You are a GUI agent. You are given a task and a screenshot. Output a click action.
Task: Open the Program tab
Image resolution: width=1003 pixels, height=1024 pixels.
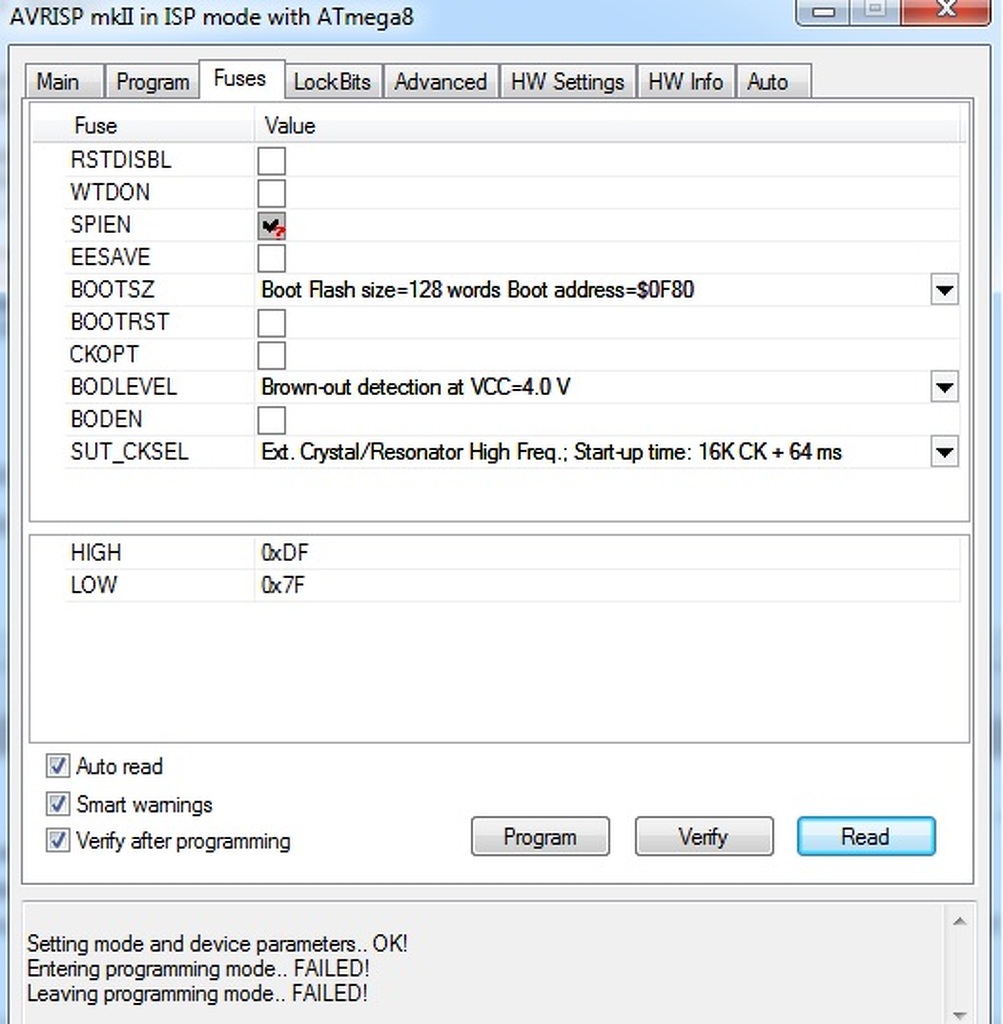(152, 82)
